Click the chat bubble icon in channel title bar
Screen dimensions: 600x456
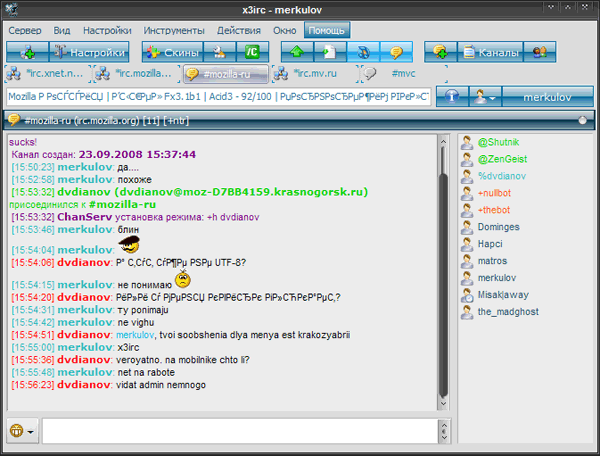[14, 120]
